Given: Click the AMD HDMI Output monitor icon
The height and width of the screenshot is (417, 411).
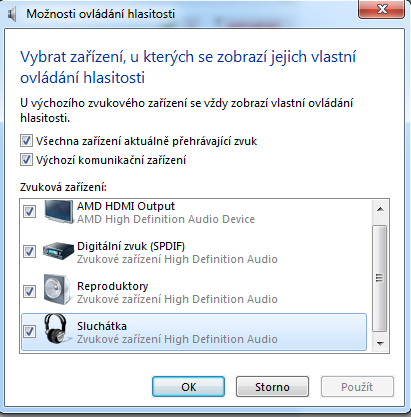Looking at the screenshot, I should 58,212.
